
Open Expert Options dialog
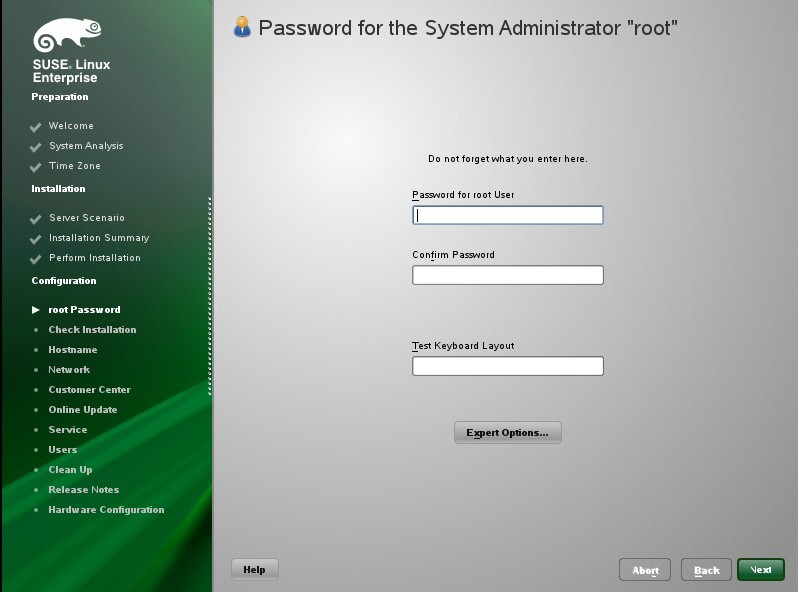507,433
